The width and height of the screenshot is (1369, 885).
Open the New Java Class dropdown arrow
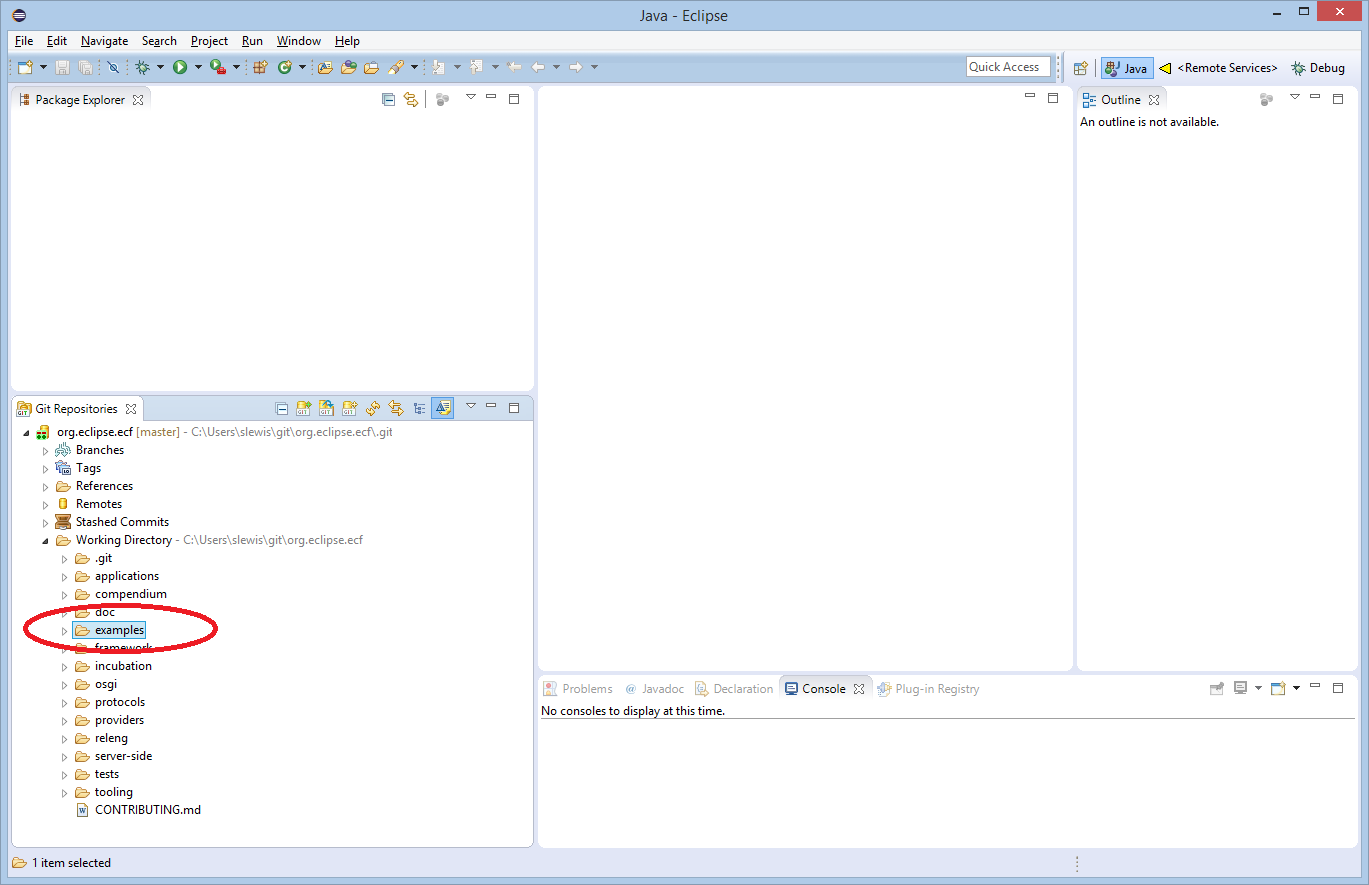302,67
